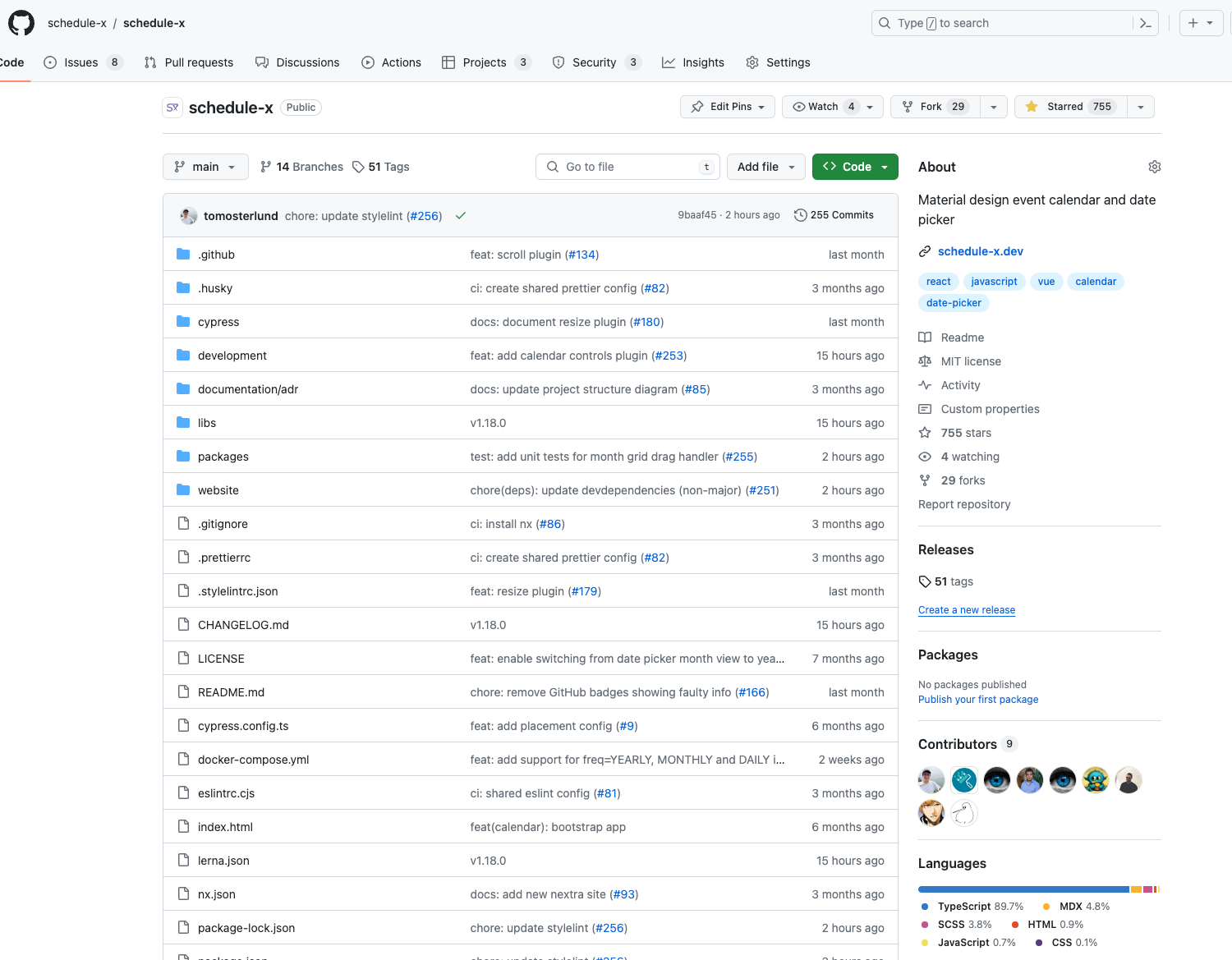Click tomosterlund's commit avatar
Image resolution: width=1232 pixels, height=960 pixels.
point(188,215)
